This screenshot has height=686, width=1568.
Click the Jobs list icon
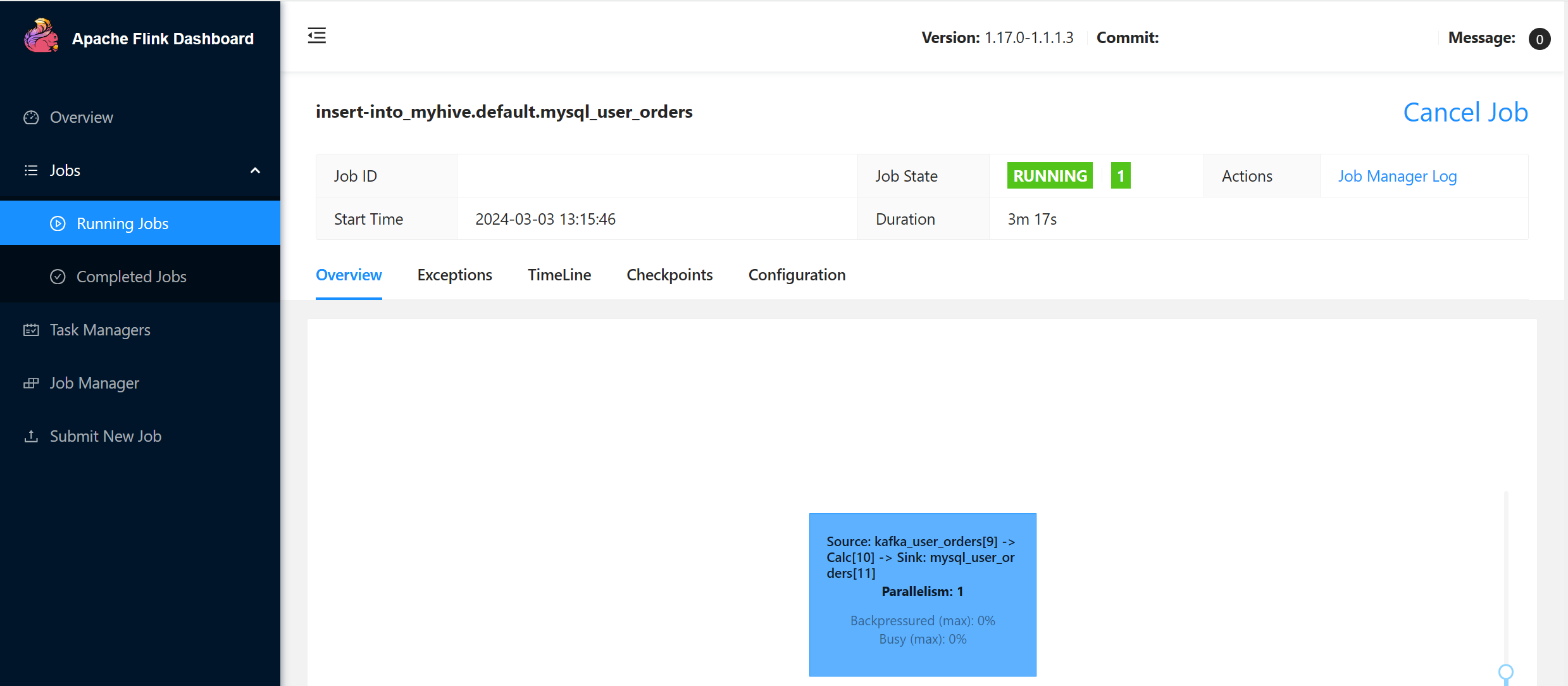31,171
